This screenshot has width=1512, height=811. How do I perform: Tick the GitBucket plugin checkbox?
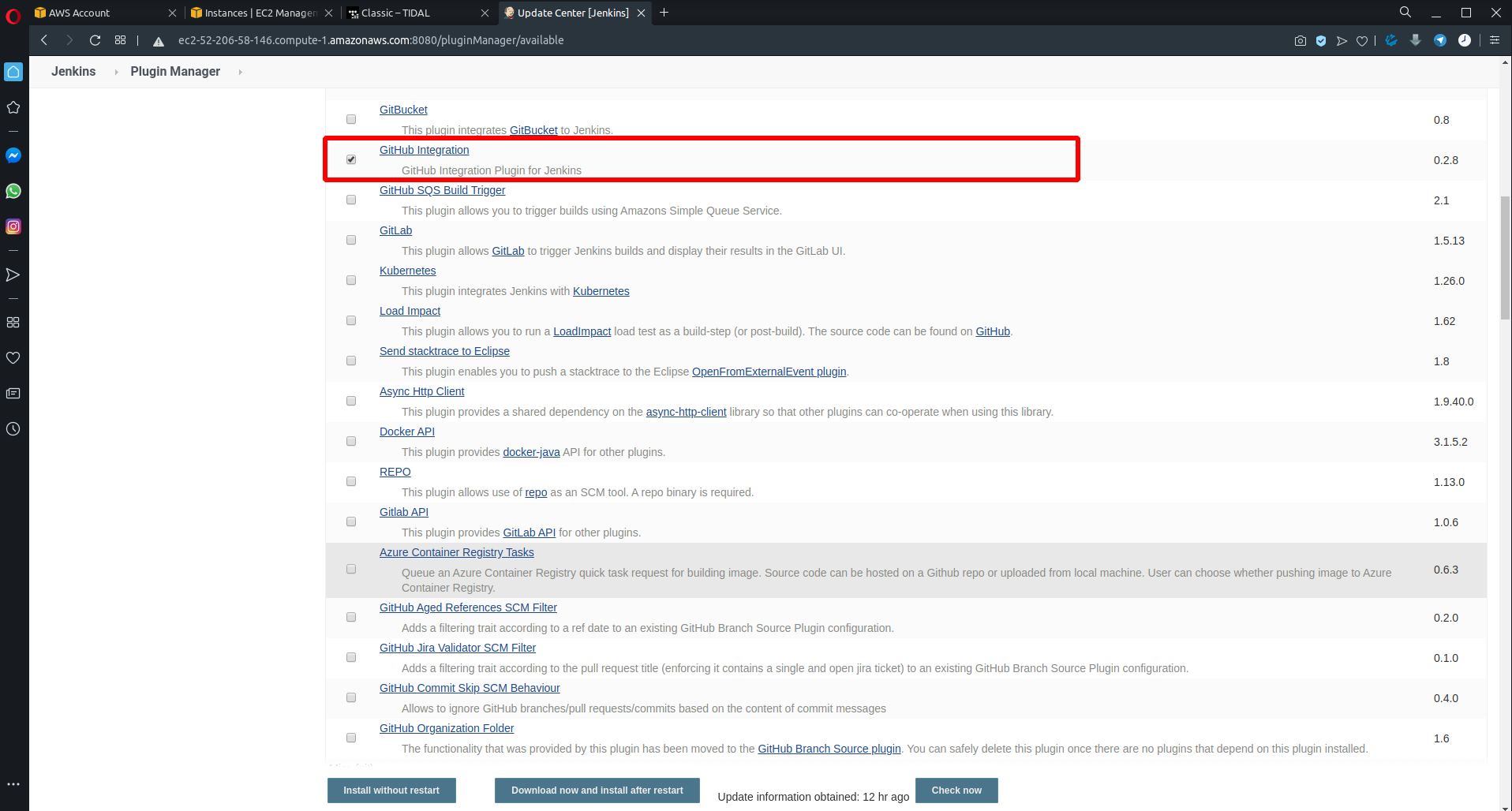click(x=351, y=120)
